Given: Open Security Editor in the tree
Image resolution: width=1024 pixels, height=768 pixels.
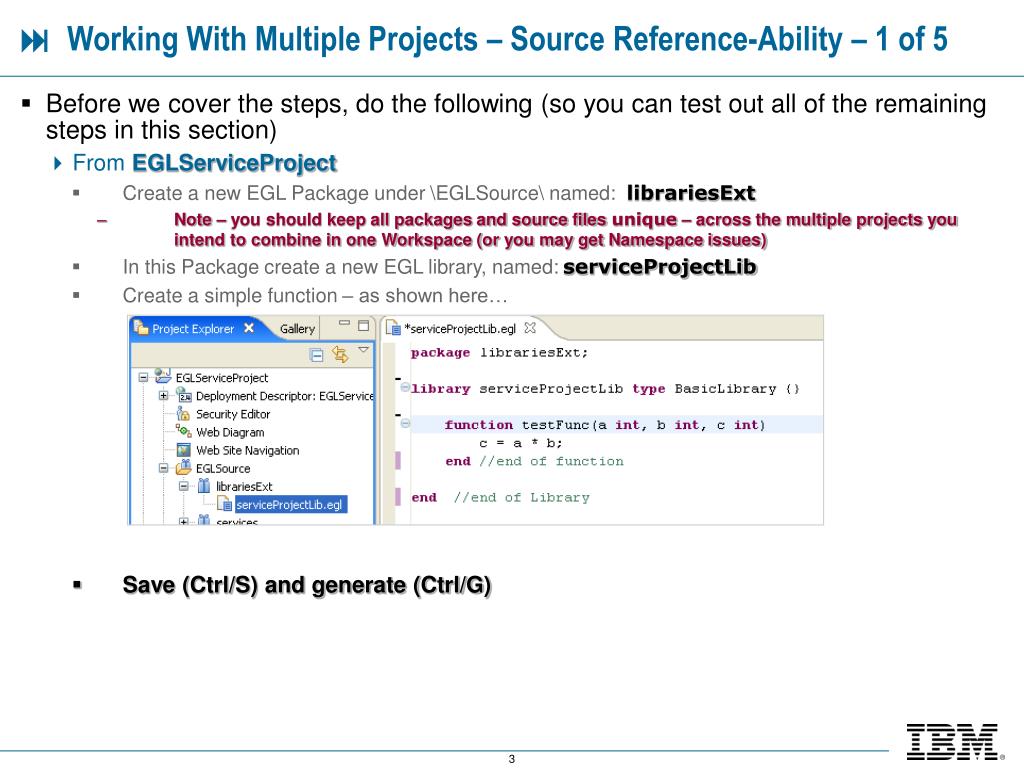Looking at the screenshot, I should [x=232, y=414].
